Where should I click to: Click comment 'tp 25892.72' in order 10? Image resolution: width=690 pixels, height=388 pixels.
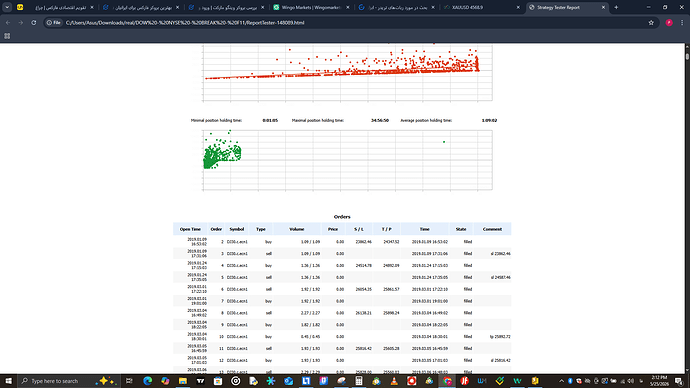click(x=500, y=337)
